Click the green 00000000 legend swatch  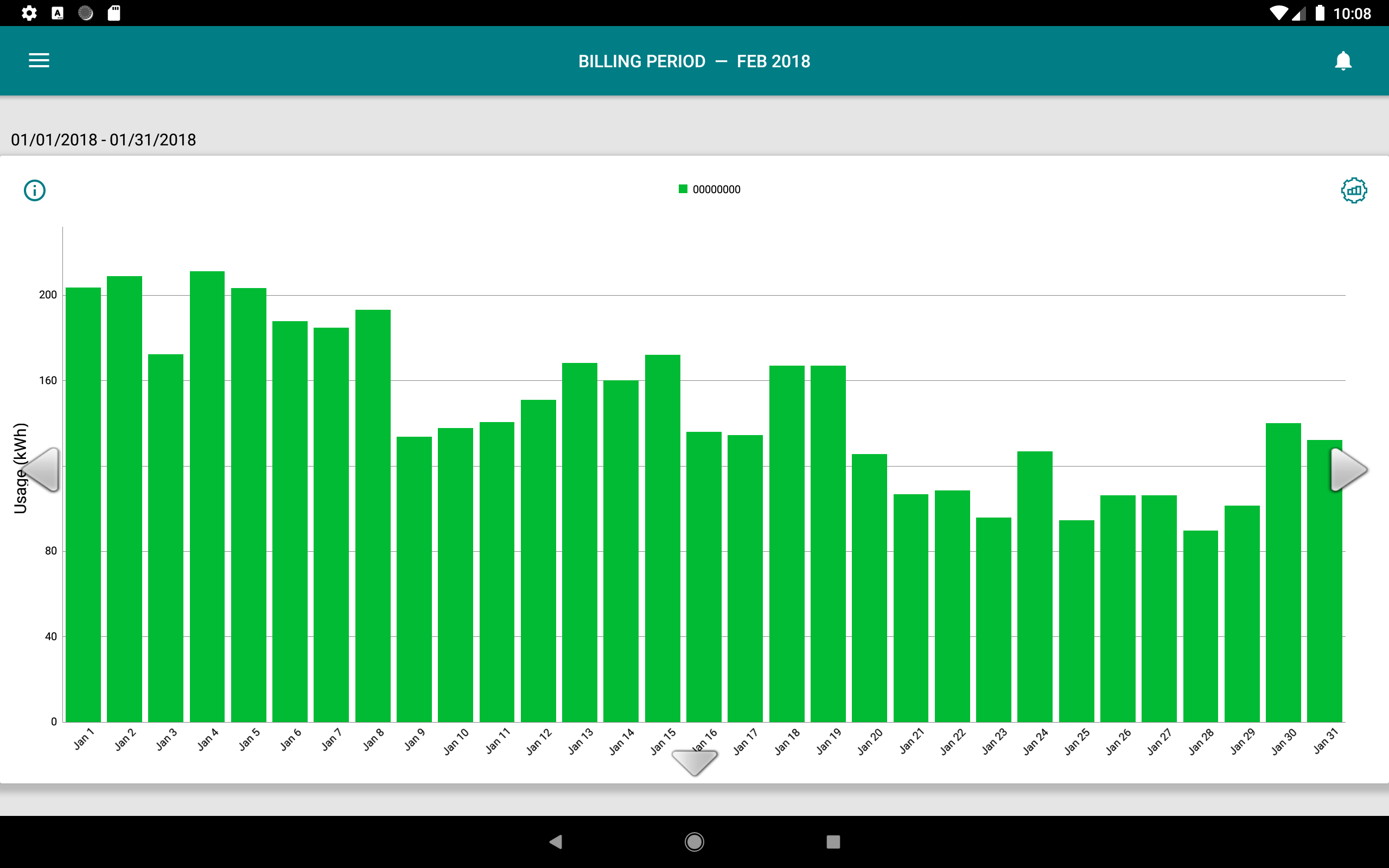click(x=683, y=189)
